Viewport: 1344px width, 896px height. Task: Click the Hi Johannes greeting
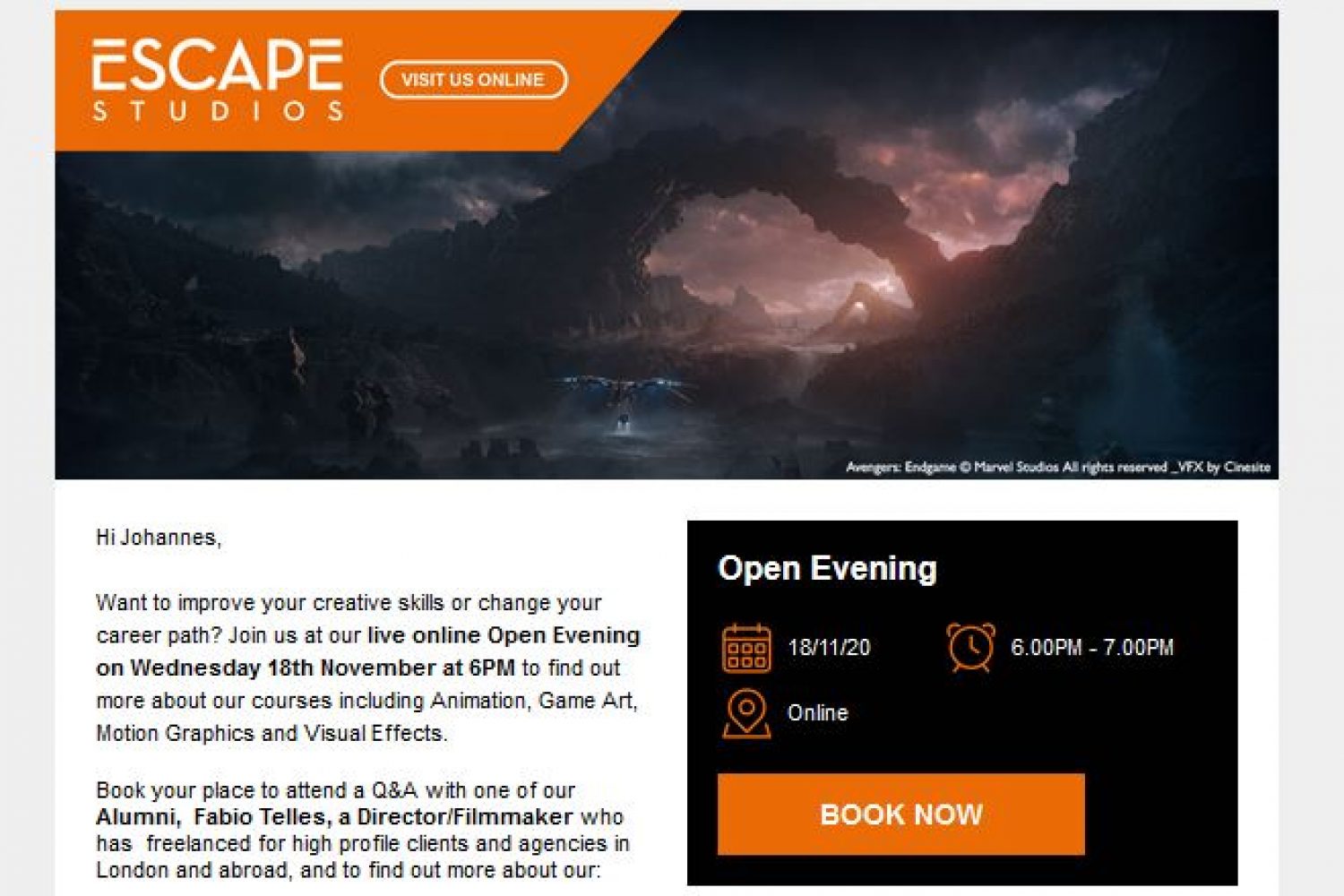(159, 538)
